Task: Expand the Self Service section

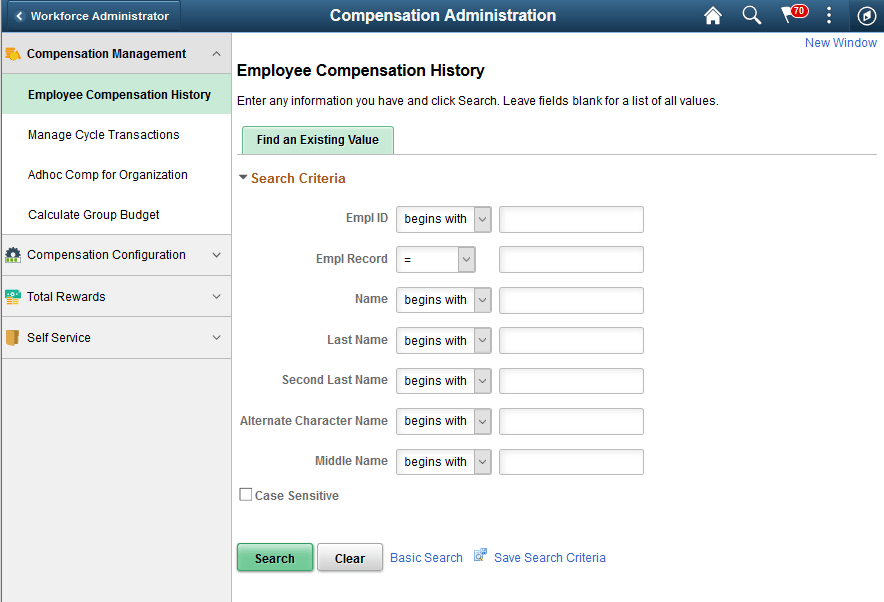Action: [216, 337]
